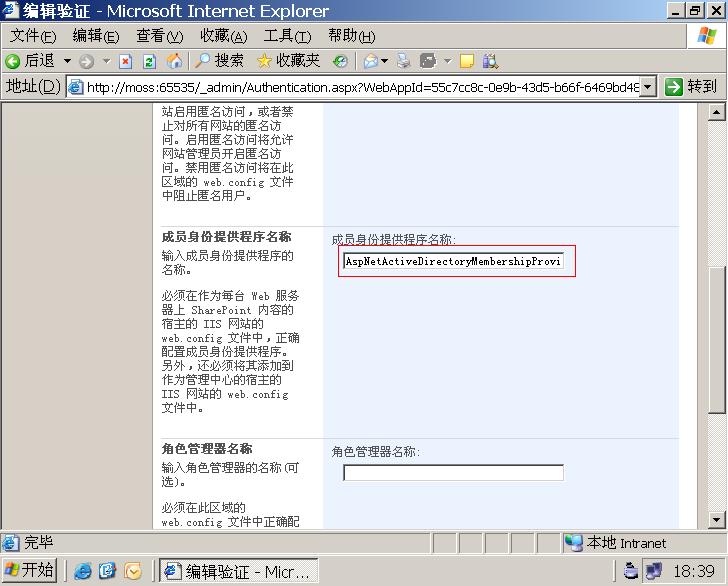Image resolution: width=728 pixels, height=586 pixels.
Task: Restore down the Internet Explorer window
Action: click(x=696, y=10)
